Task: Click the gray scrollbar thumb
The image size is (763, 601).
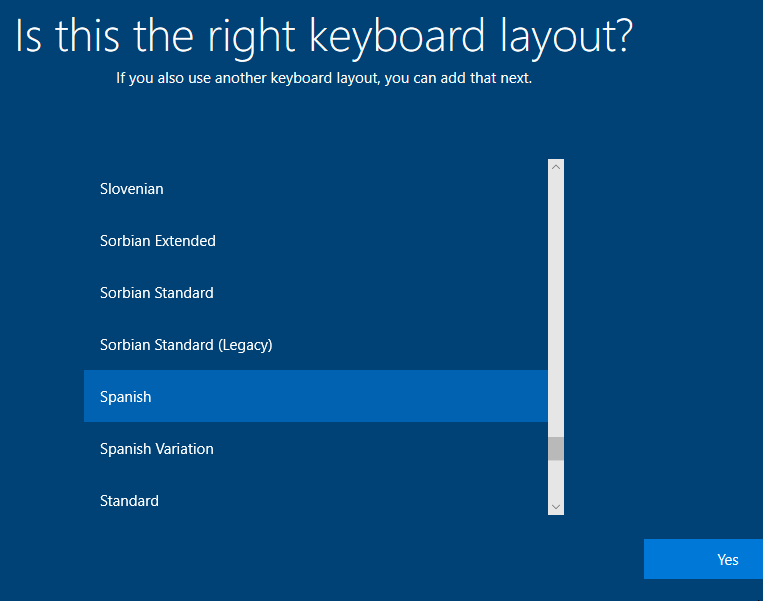Action: (556, 448)
